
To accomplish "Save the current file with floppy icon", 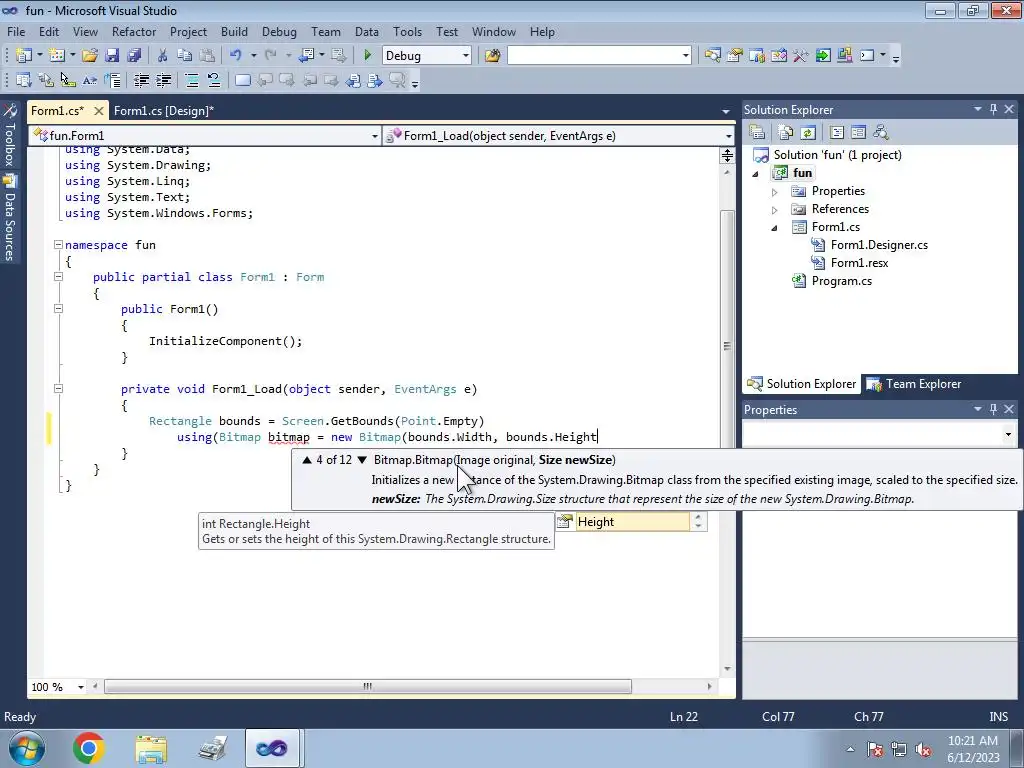I will pos(112,56).
